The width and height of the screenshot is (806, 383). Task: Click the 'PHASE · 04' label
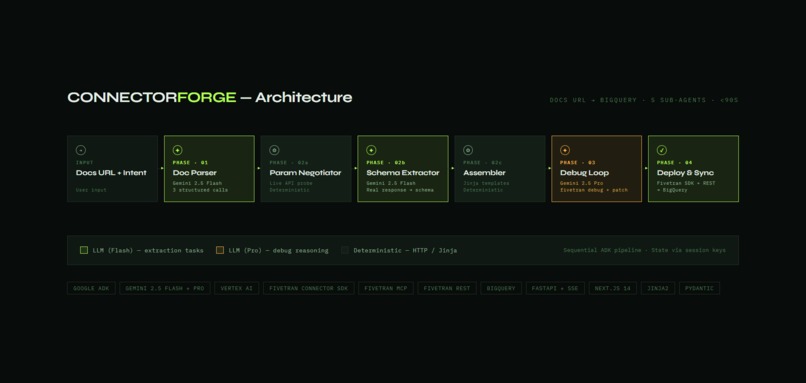click(674, 162)
